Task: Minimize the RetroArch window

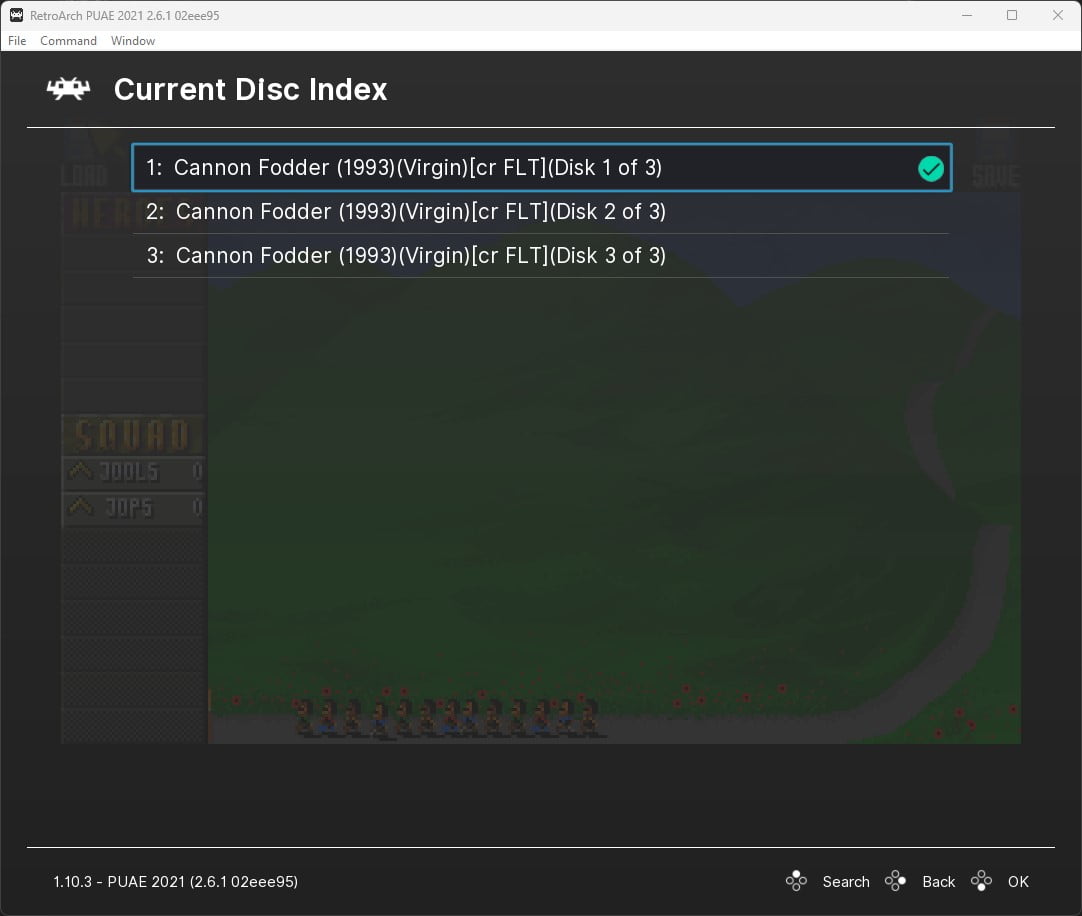Action: pyautogui.click(x=966, y=16)
